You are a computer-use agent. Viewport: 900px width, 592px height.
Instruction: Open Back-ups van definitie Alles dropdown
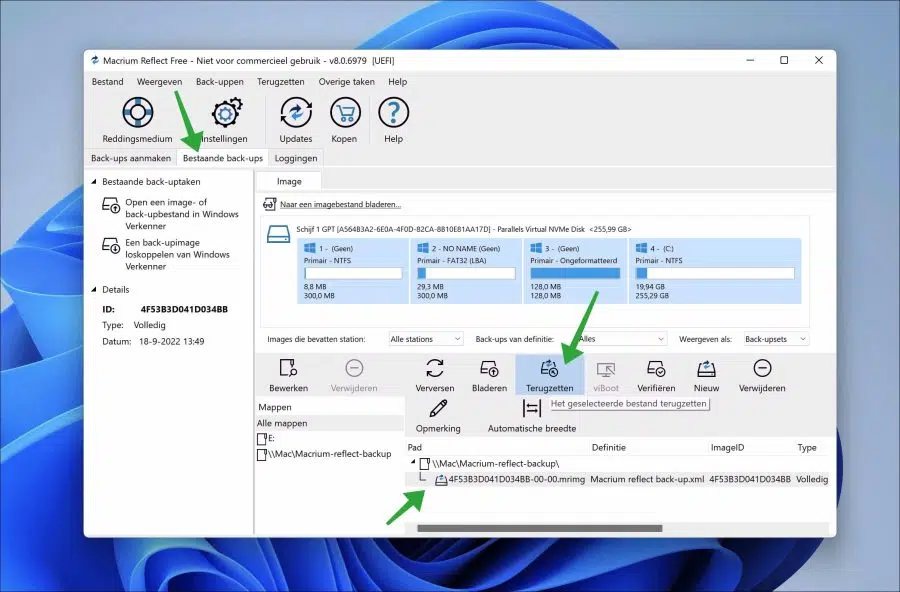pos(622,339)
